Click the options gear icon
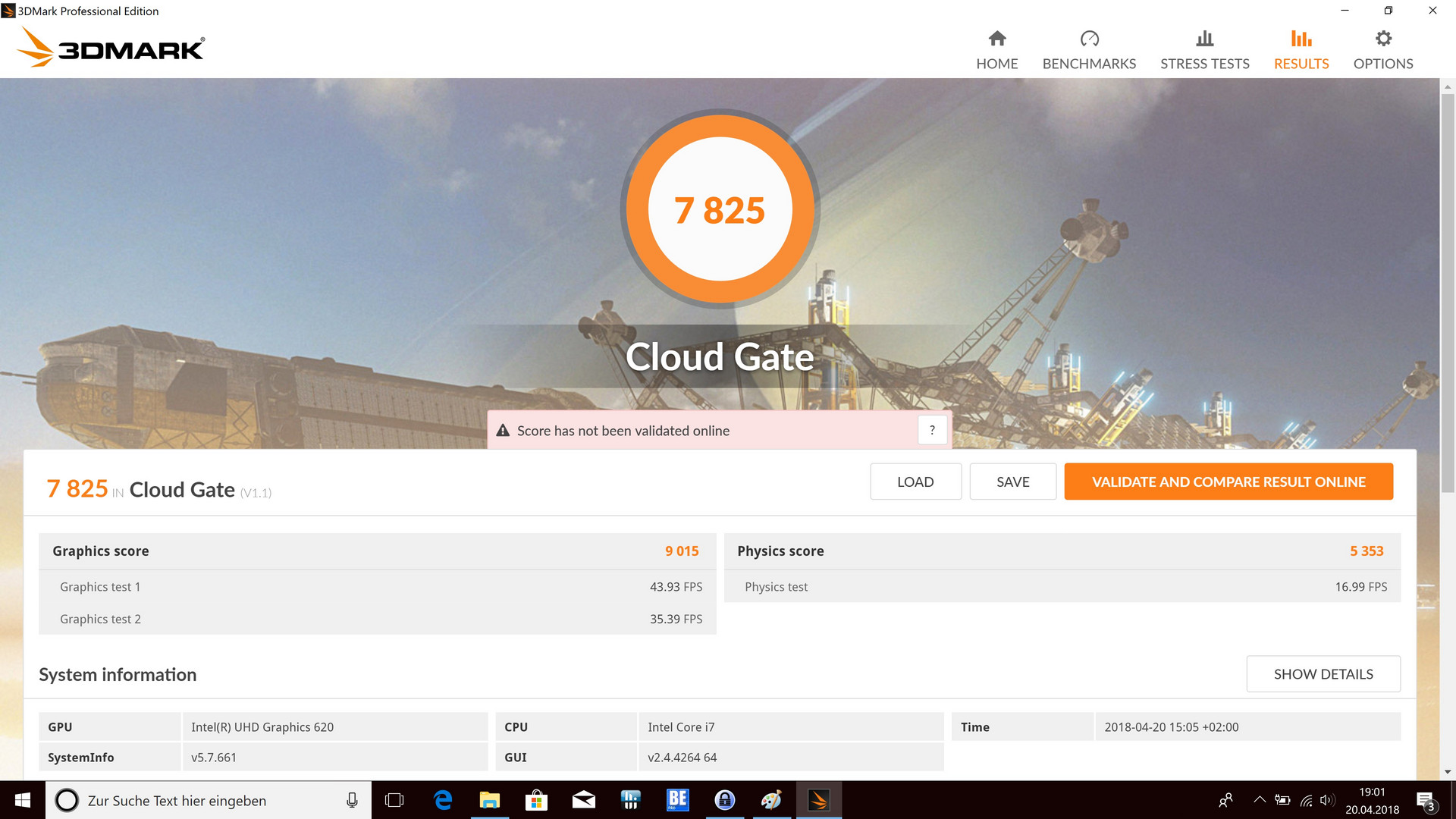Viewport: 1456px width, 819px height. 1383,38
